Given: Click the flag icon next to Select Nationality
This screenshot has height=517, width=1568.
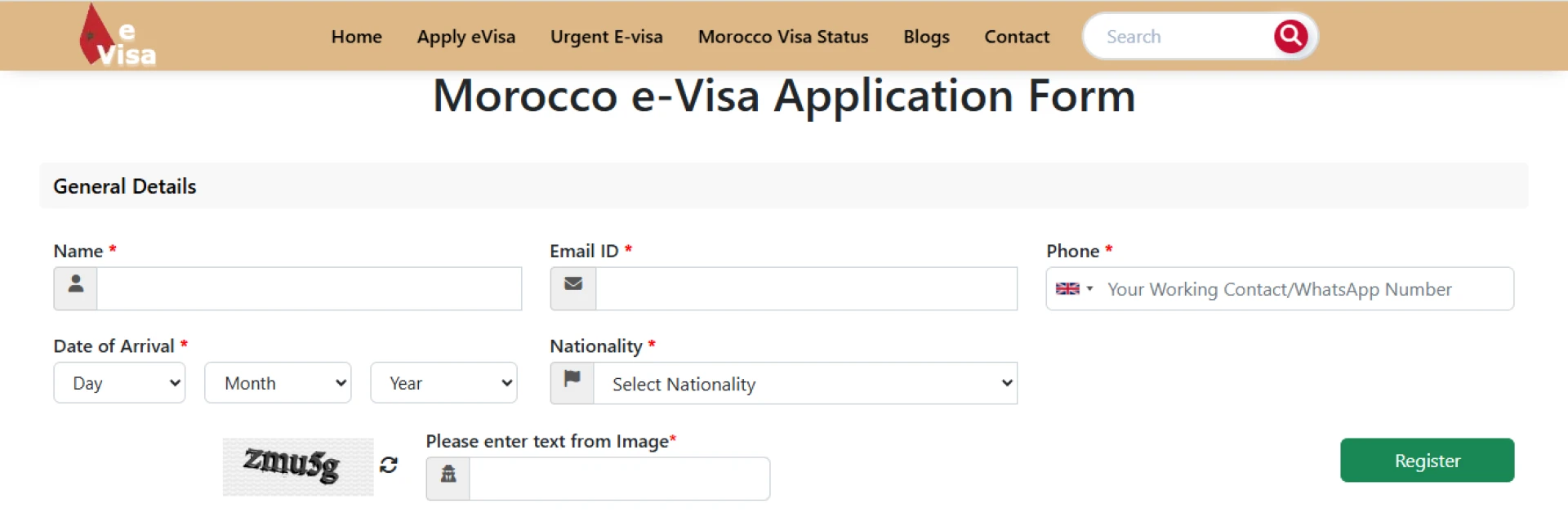Looking at the screenshot, I should pyautogui.click(x=572, y=382).
